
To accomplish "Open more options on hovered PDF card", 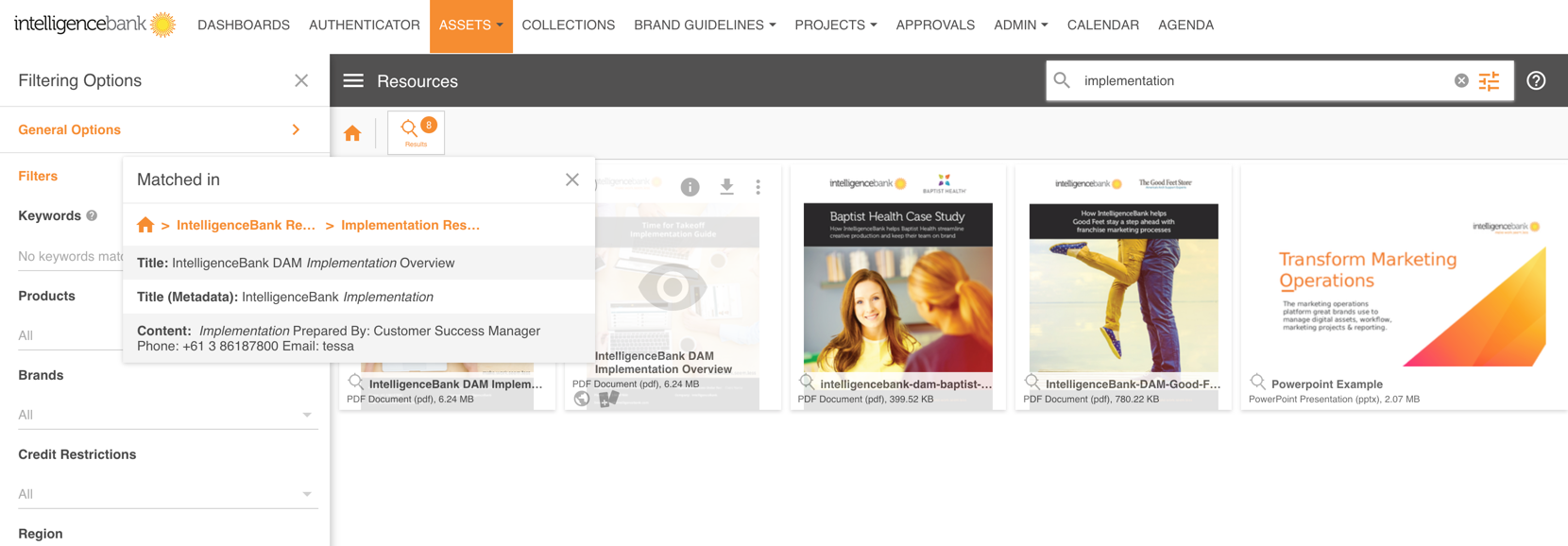I will (758, 187).
